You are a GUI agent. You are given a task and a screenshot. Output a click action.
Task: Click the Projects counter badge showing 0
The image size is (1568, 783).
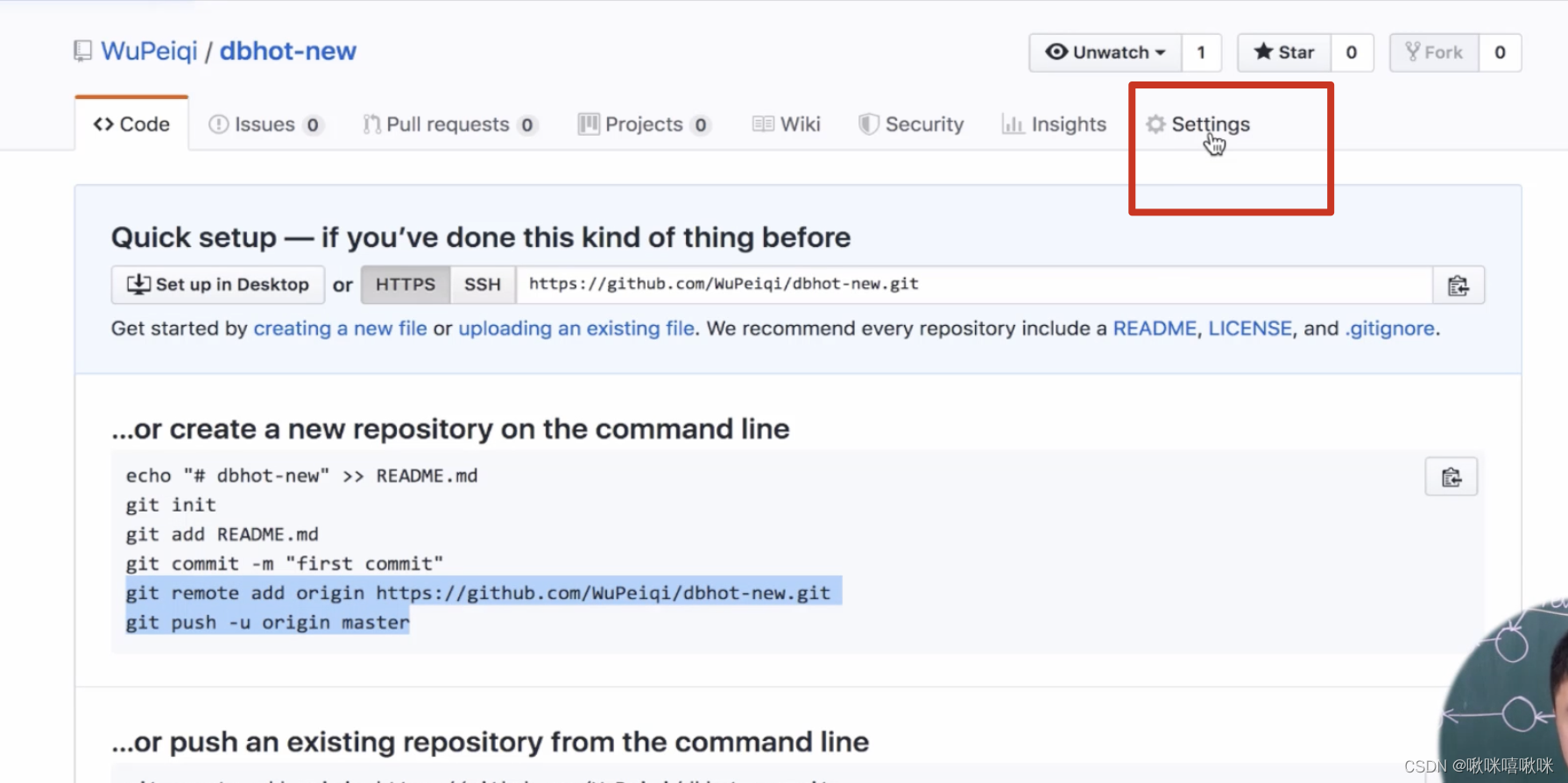(700, 125)
